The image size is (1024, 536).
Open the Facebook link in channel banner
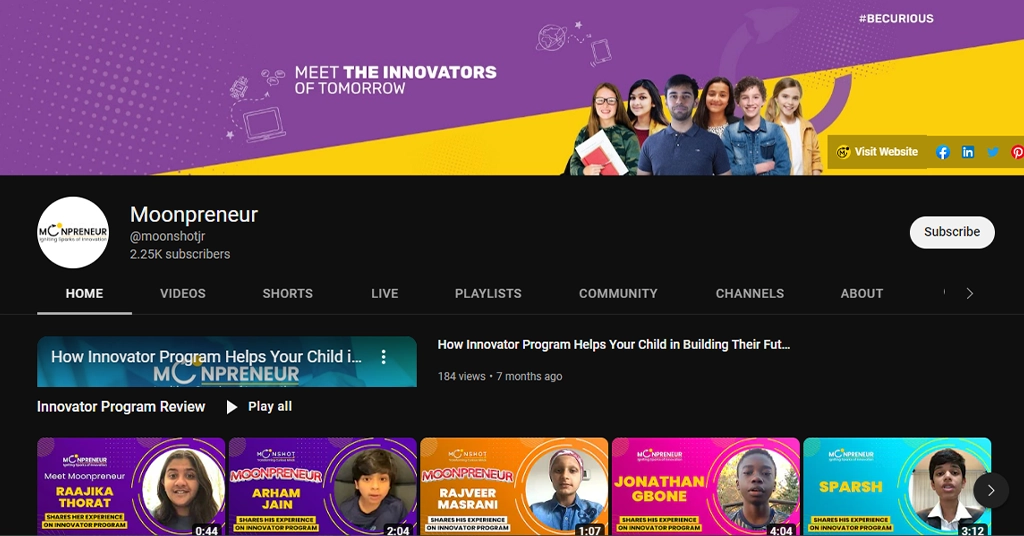coord(942,152)
